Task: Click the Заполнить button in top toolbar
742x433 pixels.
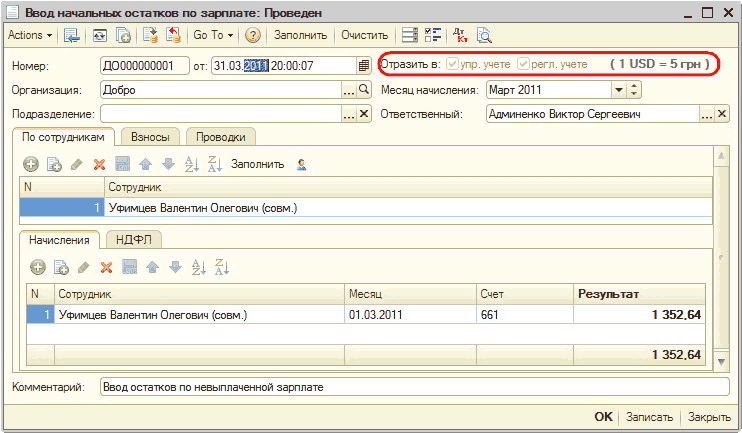Action: pyautogui.click(x=300, y=35)
